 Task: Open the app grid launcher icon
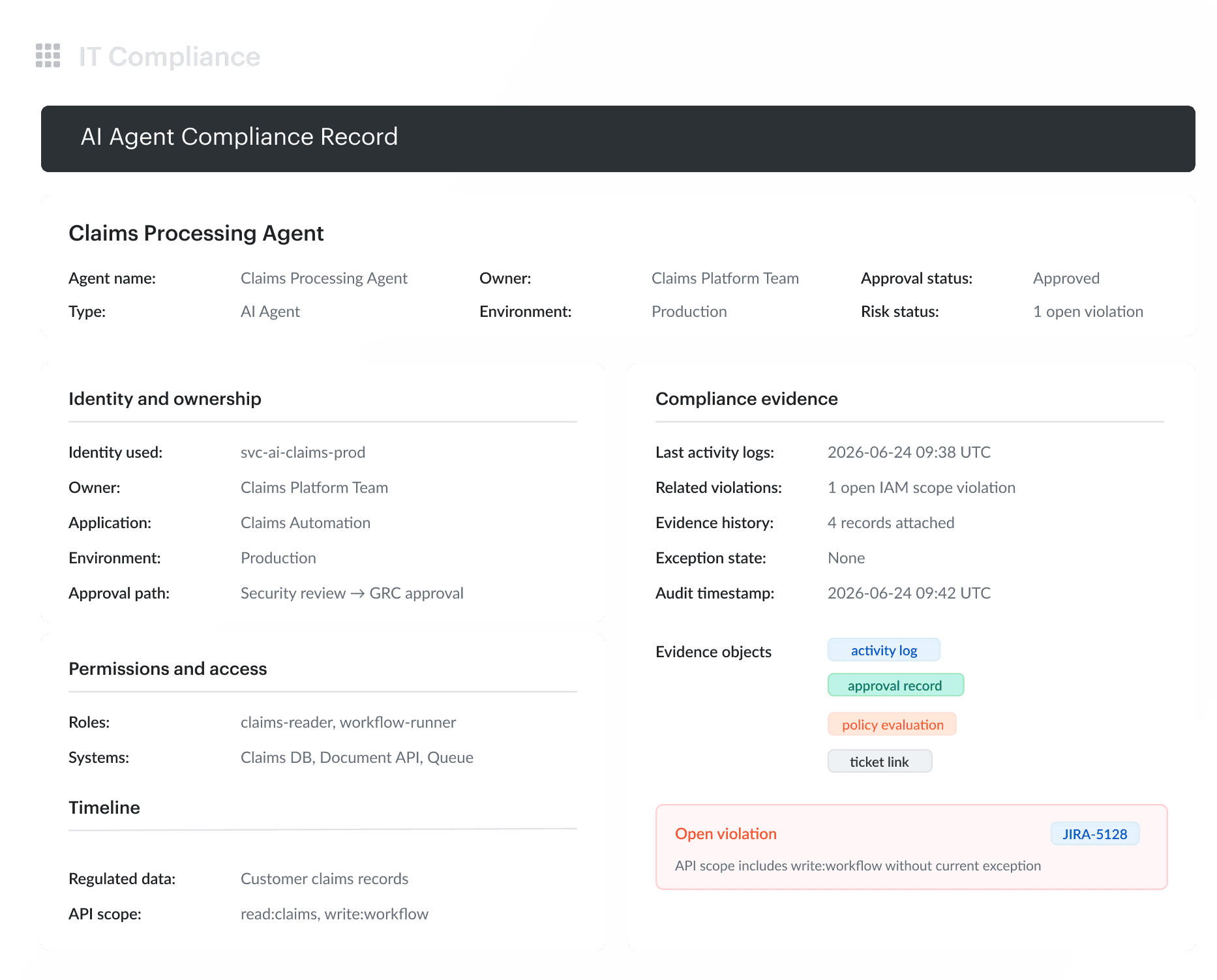pyautogui.click(x=48, y=56)
